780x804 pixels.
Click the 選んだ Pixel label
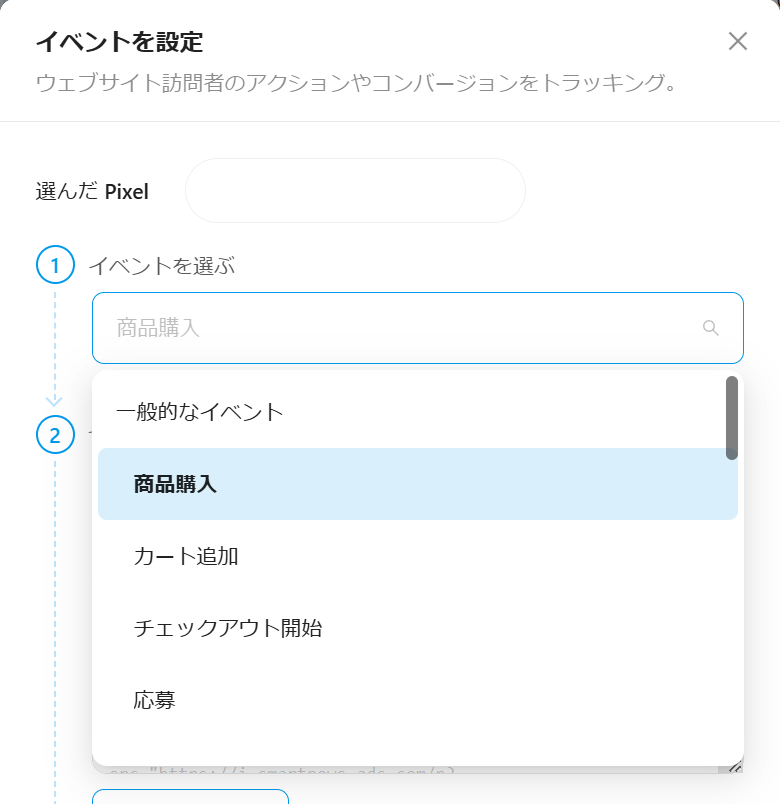tap(92, 191)
